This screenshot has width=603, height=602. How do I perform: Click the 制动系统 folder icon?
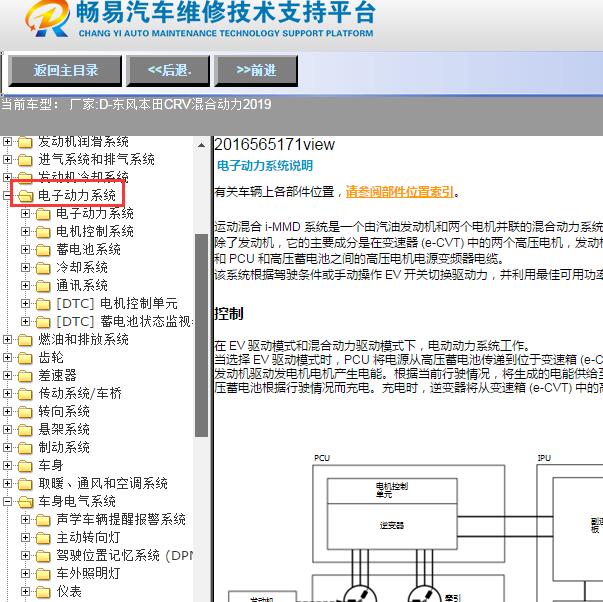pyautogui.click(x=25, y=448)
